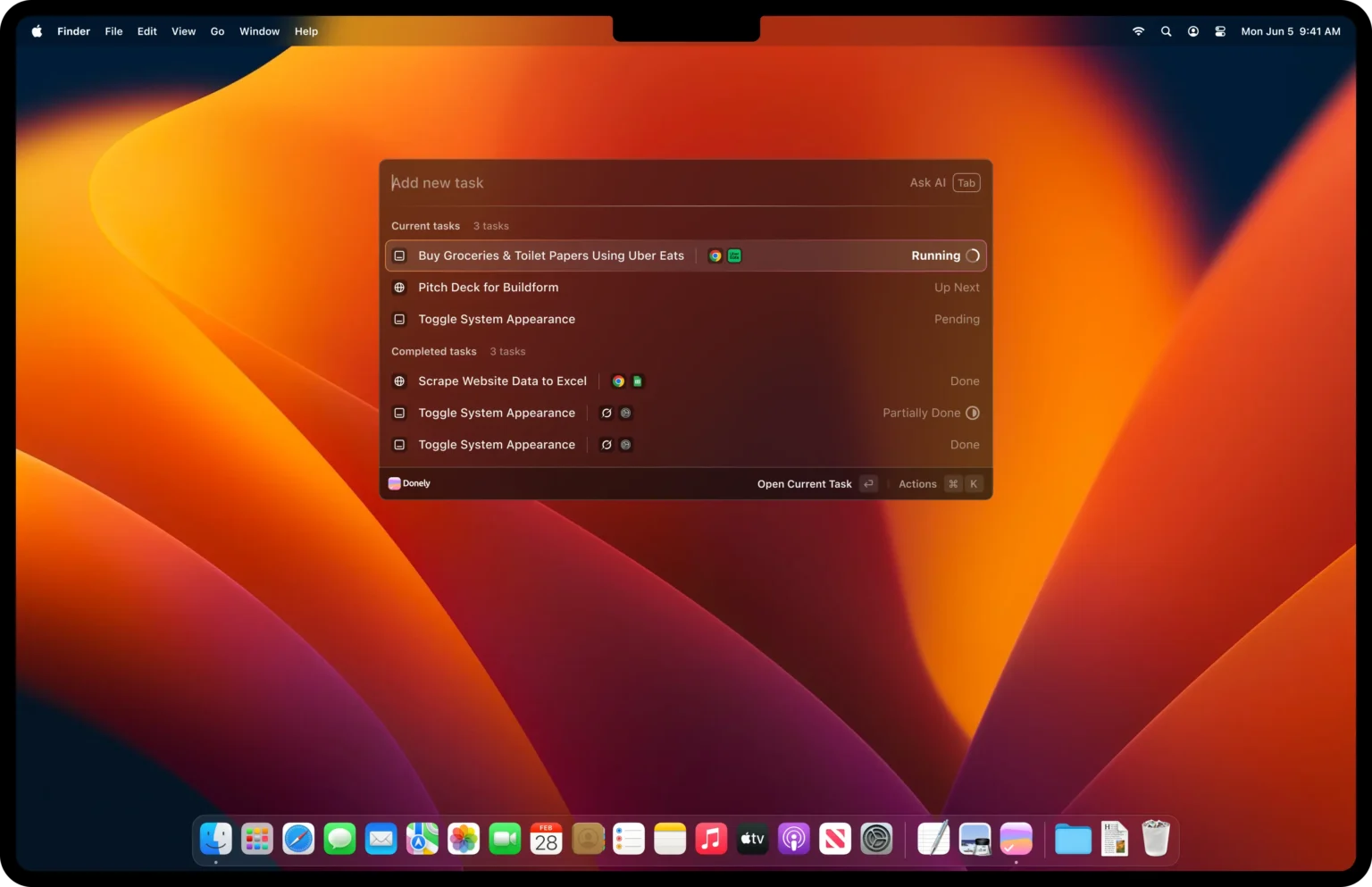
Task: Click the loop icon in Partially Done row
Action: coord(607,413)
